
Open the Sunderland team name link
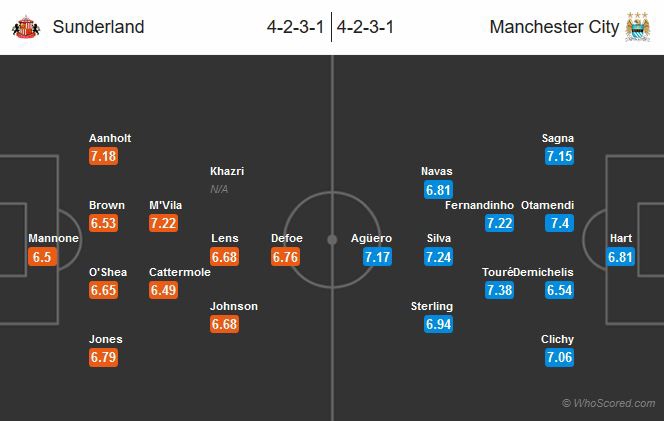pyautogui.click(x=91, y=27)
